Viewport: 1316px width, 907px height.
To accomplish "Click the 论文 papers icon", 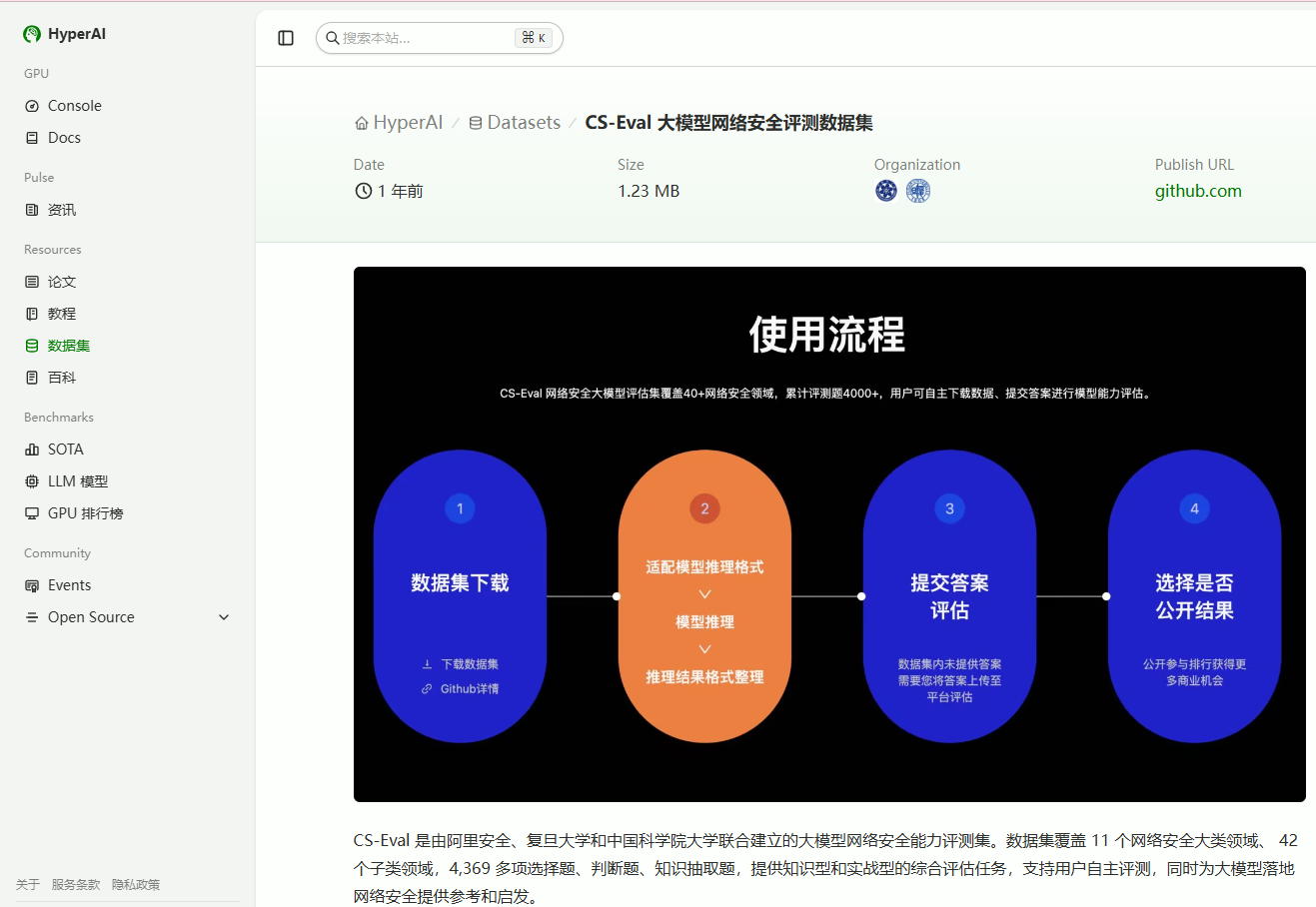I will click(x=32, y=282).
